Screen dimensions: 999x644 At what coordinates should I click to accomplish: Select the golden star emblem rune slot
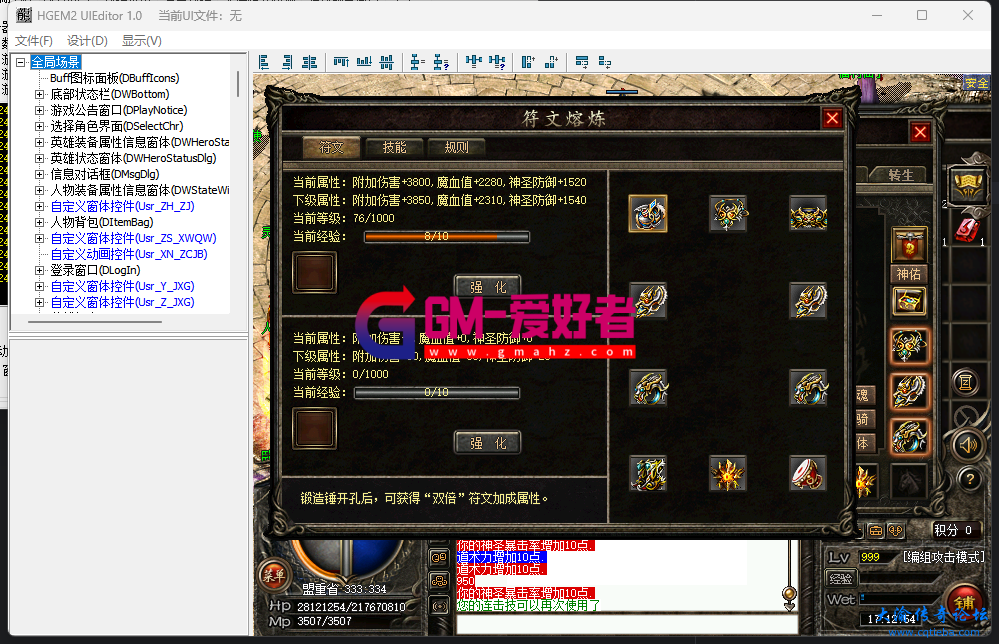[728, 473]
